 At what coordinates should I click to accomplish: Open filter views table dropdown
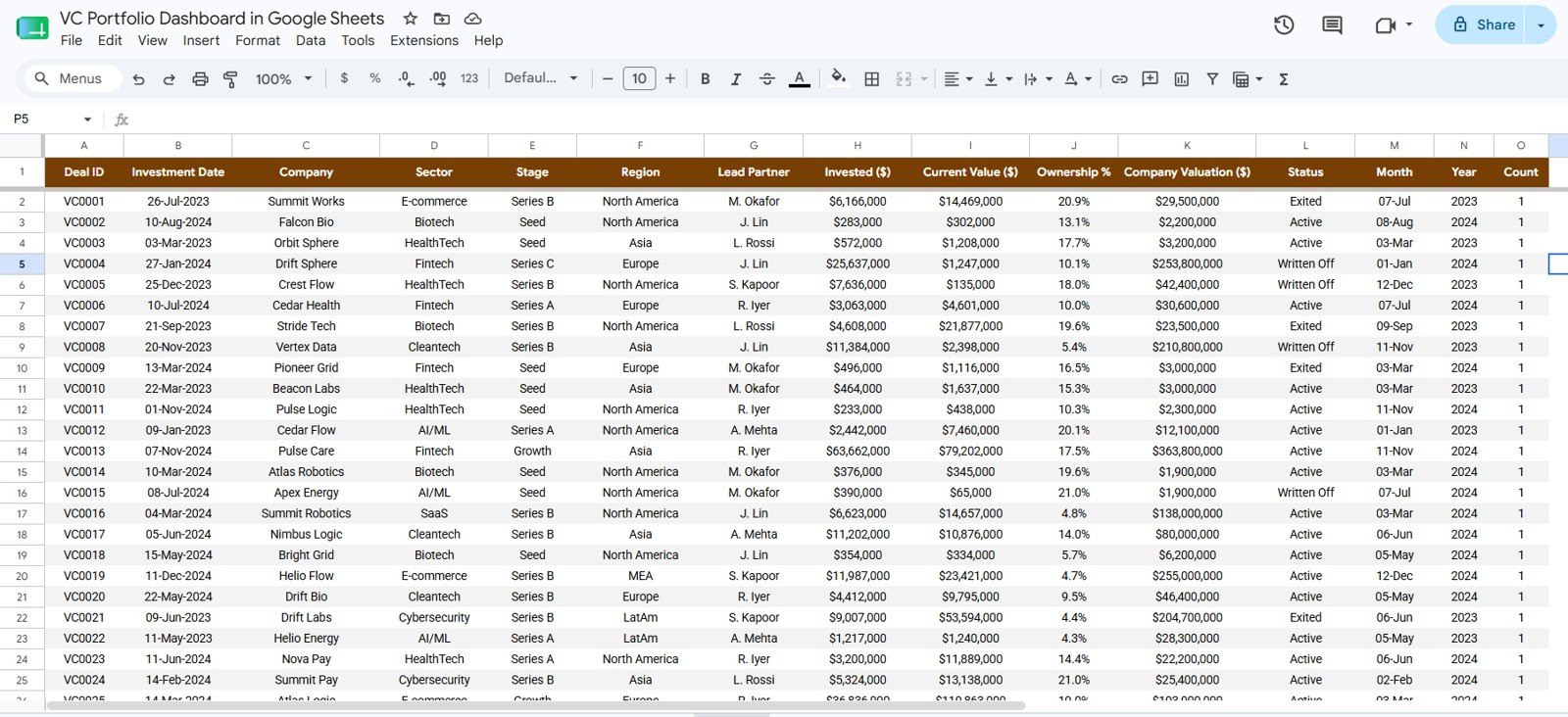click(1248, 79)
